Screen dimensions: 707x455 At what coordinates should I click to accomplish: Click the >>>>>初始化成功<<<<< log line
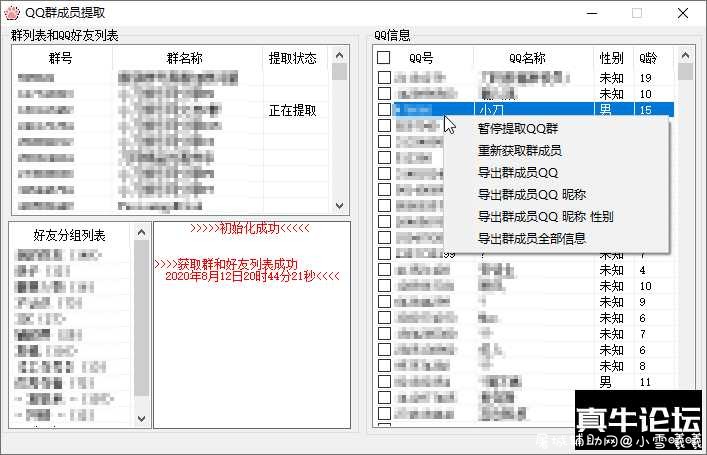(250, 228)
